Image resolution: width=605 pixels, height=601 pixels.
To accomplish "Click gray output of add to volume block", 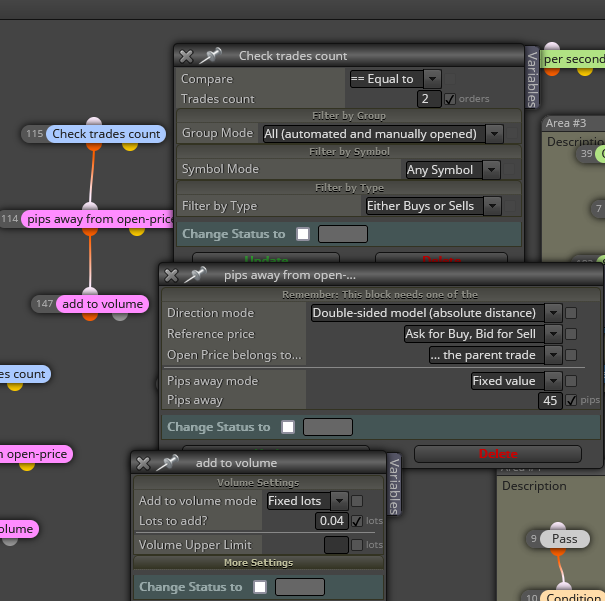I will (120, 316).
